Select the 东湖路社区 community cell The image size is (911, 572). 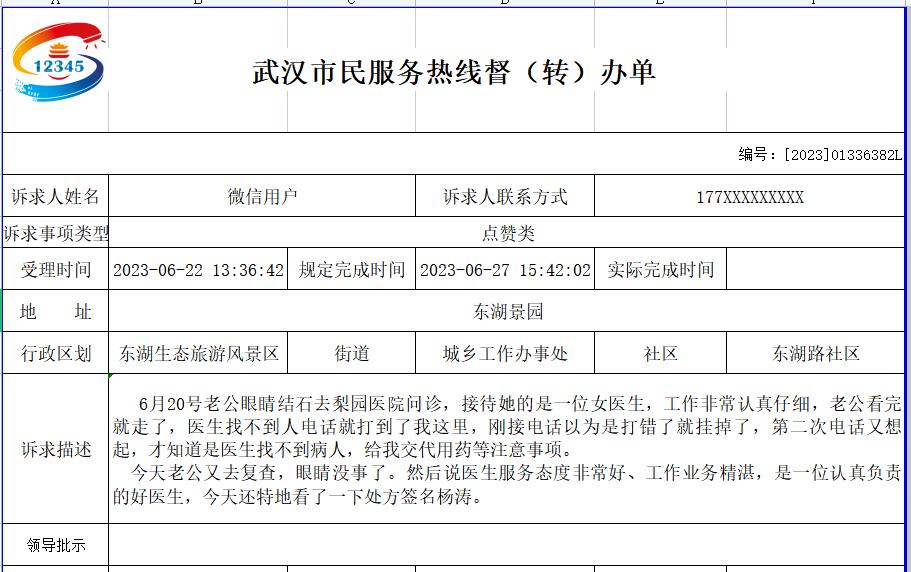(x=814, y=354)
